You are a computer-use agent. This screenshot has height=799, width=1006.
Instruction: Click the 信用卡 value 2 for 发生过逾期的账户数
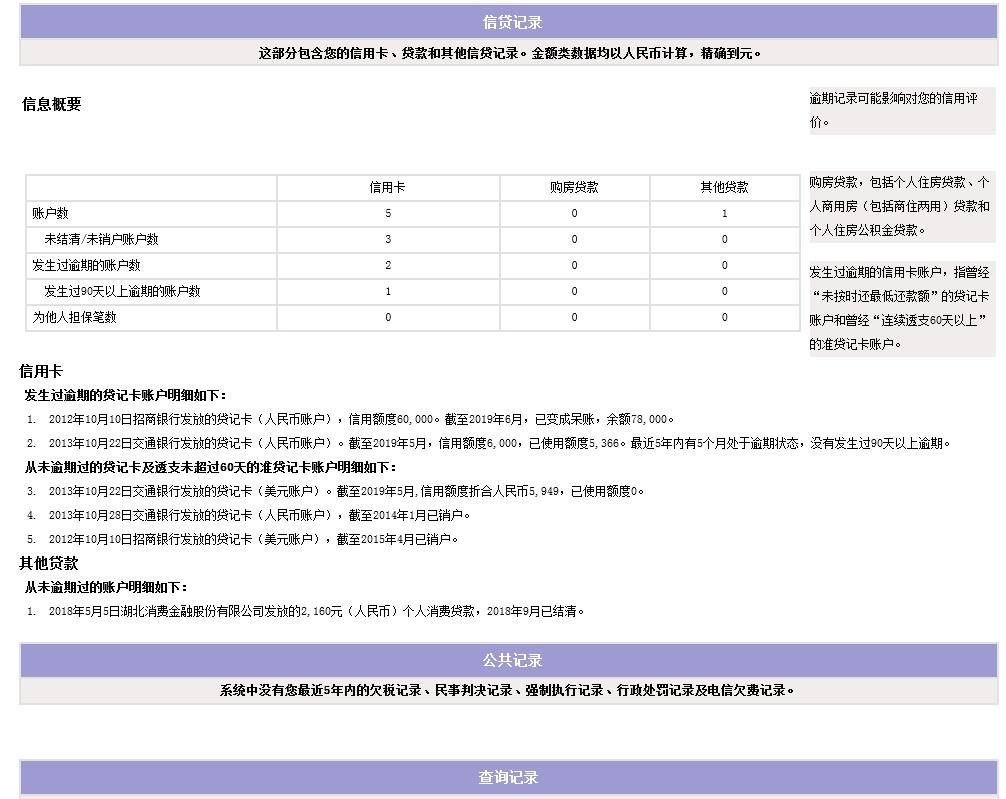pyautogui.click(x=388, y=265)
